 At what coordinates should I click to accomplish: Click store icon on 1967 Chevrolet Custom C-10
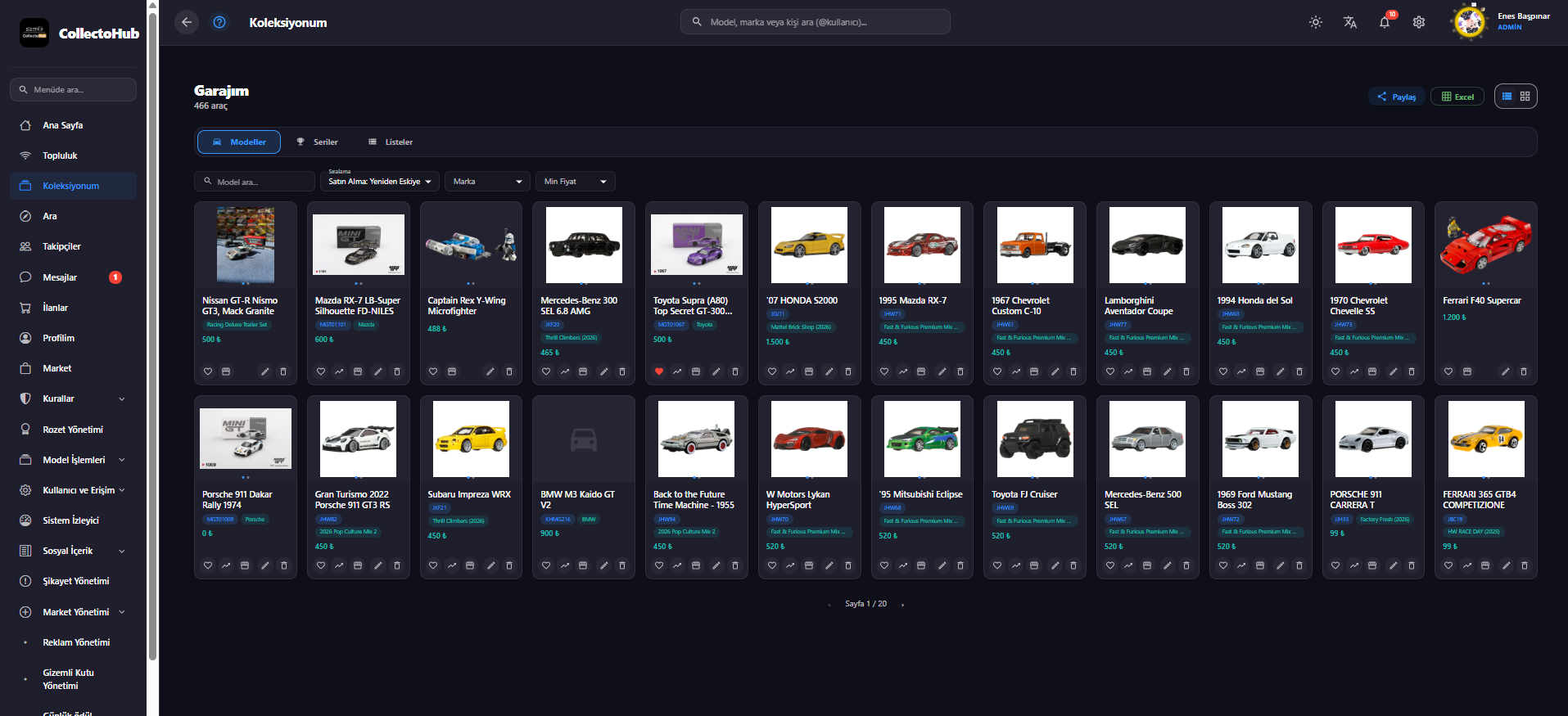click(x=1034, y=372)
